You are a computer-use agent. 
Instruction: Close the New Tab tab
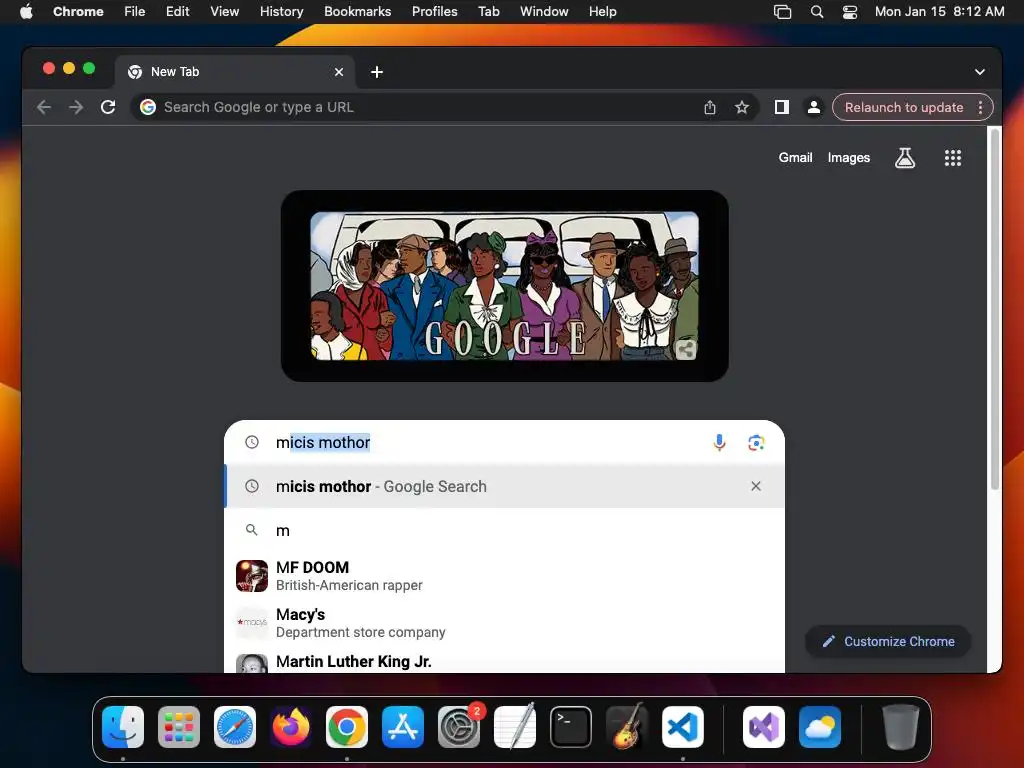(x=338, y=72)
